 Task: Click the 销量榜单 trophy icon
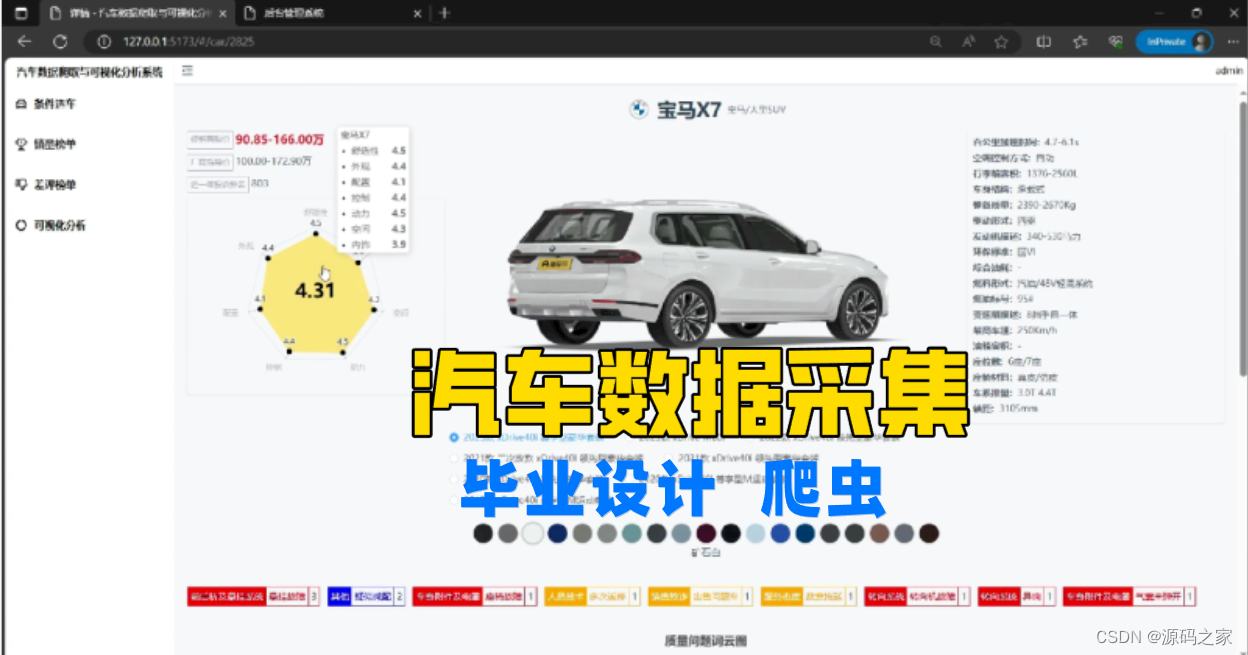[21, 144]
